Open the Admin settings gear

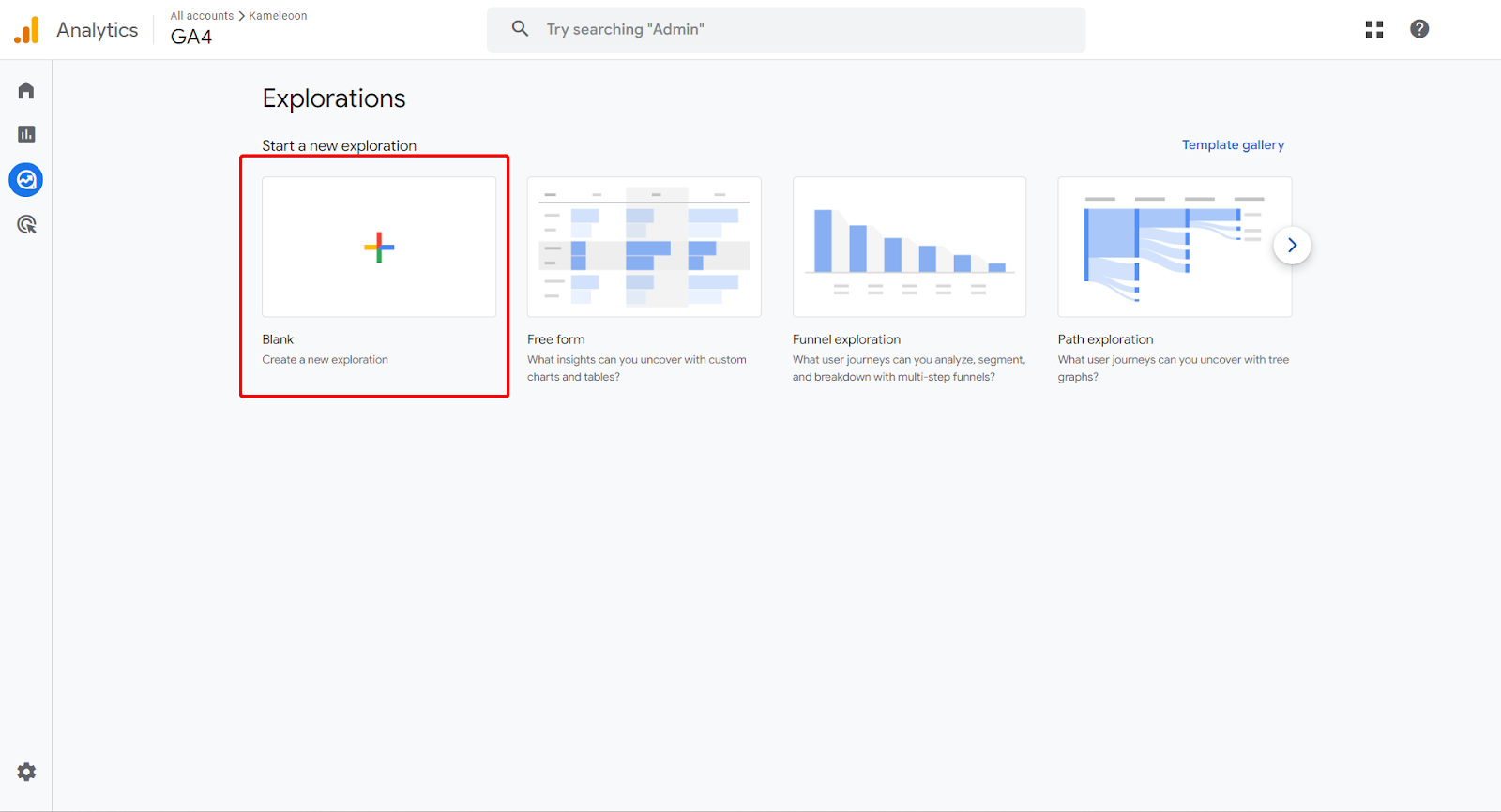tap(26, 772)
